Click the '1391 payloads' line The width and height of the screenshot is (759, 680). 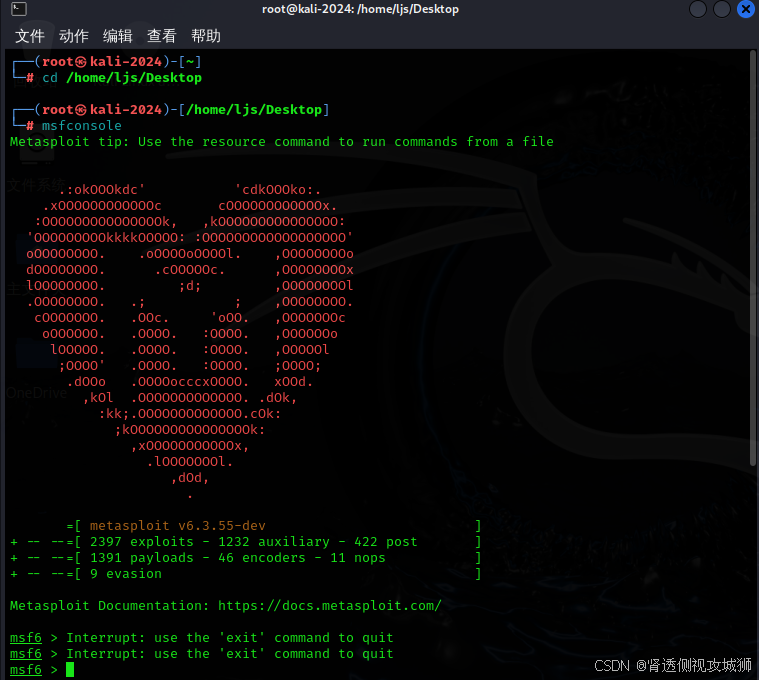tap(246, 558)
